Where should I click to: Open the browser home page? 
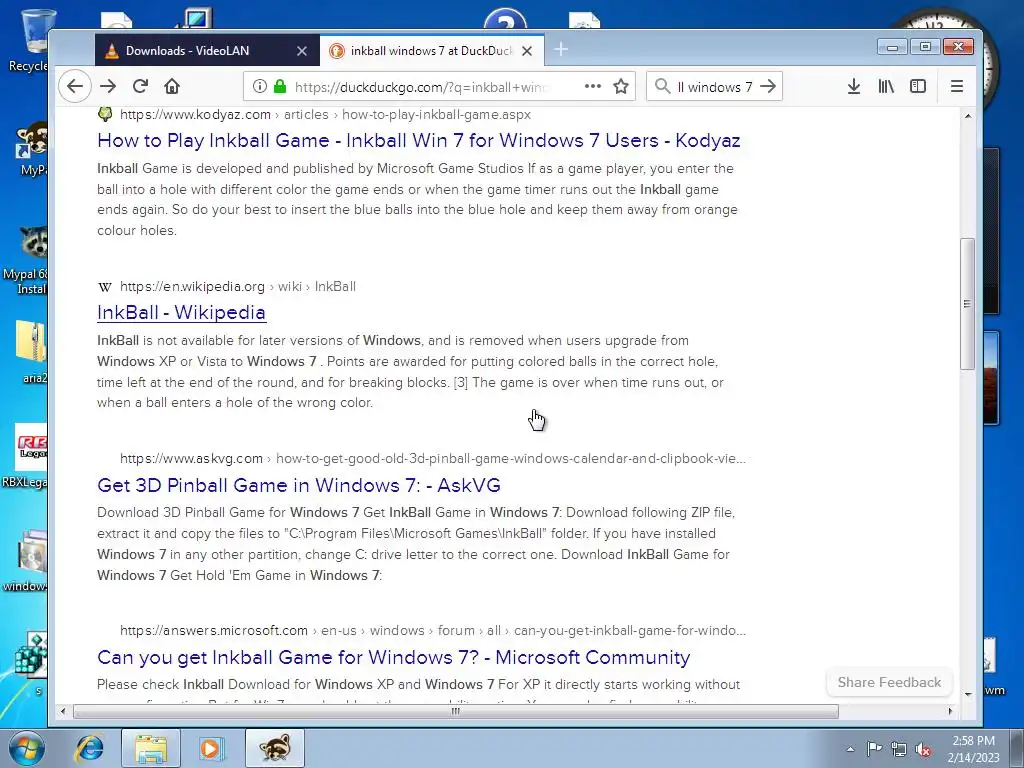(172, 86)
